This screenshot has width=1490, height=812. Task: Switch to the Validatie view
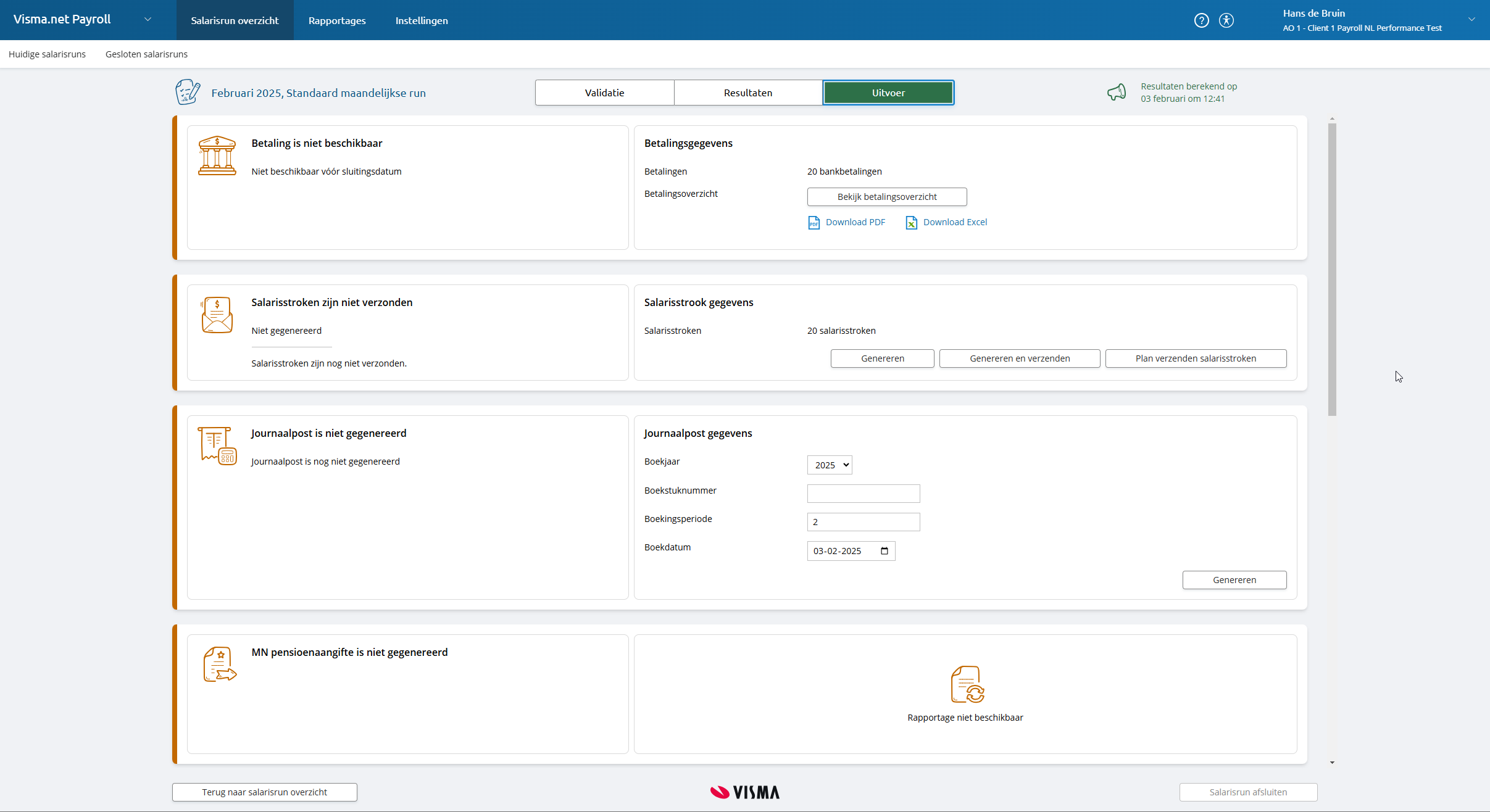[x=604, y=92]
